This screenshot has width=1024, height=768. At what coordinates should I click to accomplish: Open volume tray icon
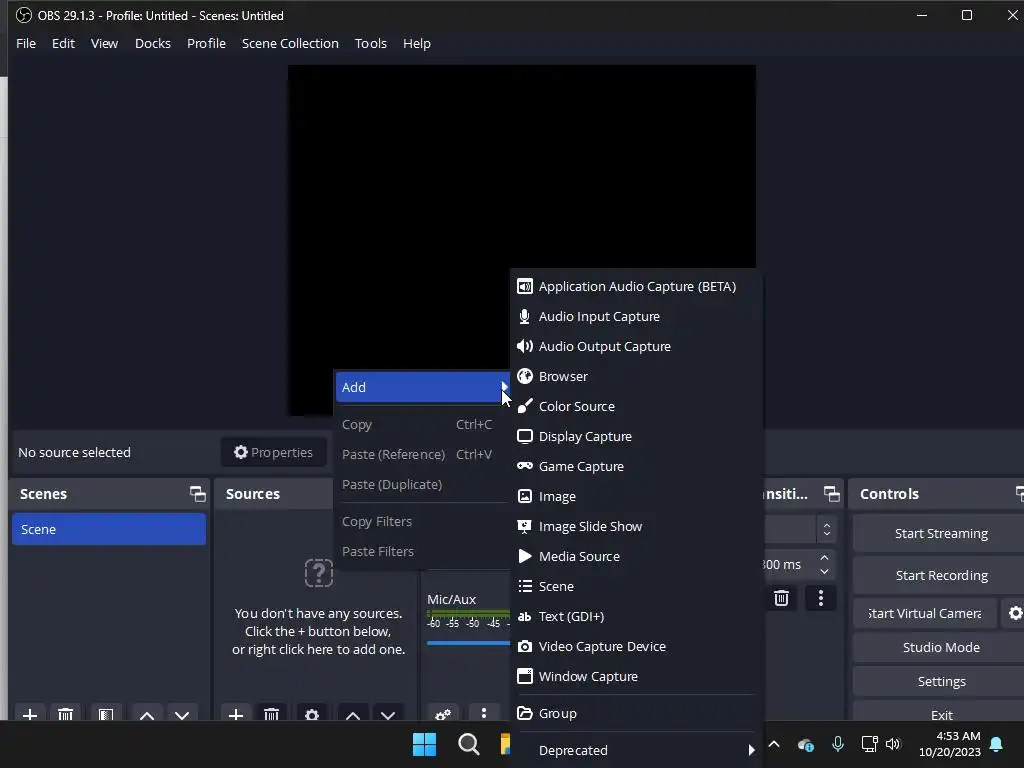click(x=893, y=744)
